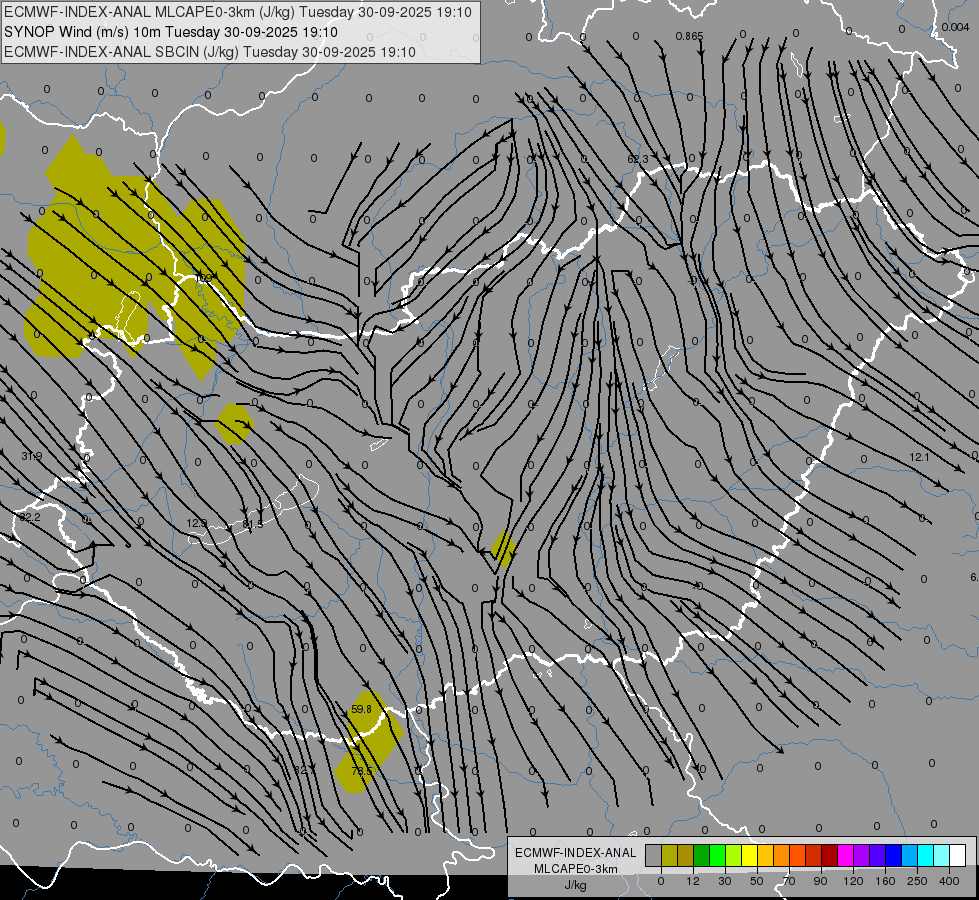Click the sky blue legend swatch
This screenshot has height=900, width=979.
tap(910, 856)
